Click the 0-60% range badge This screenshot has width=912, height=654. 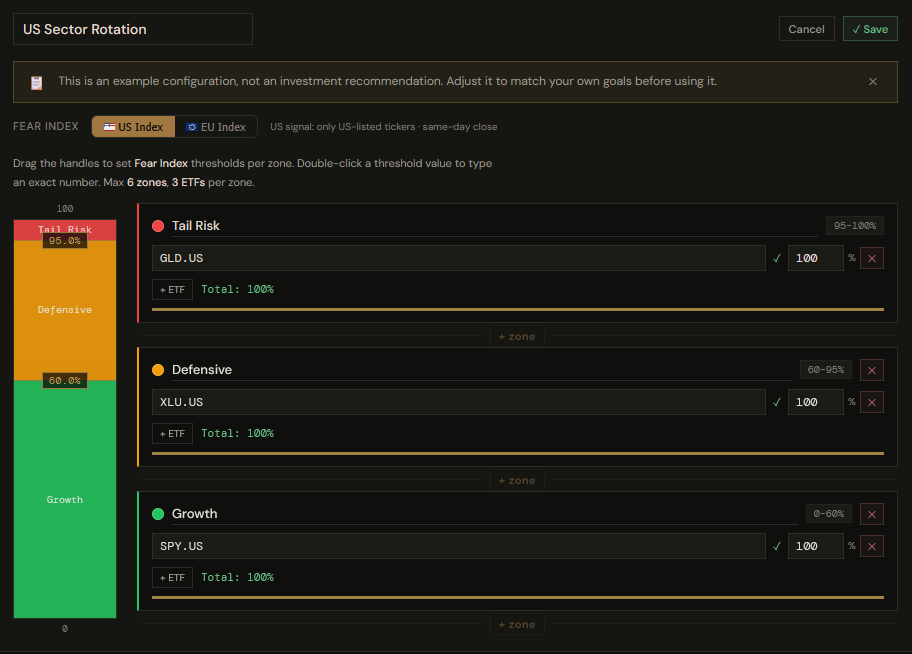pos(828,514)
